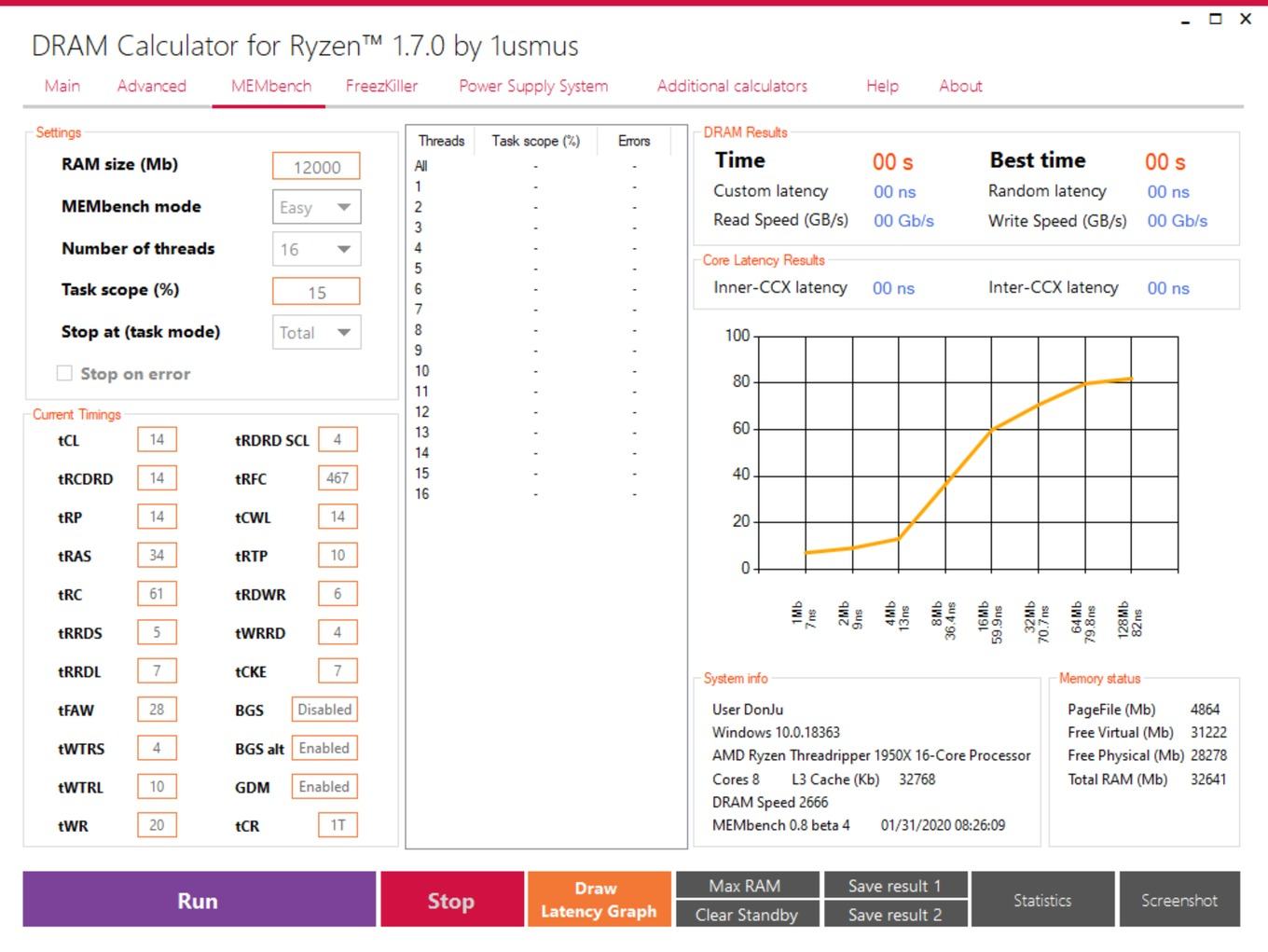Viewport: 1268px width, 952px height.
Task: Open Additional calculators tab
Action: 732,86
